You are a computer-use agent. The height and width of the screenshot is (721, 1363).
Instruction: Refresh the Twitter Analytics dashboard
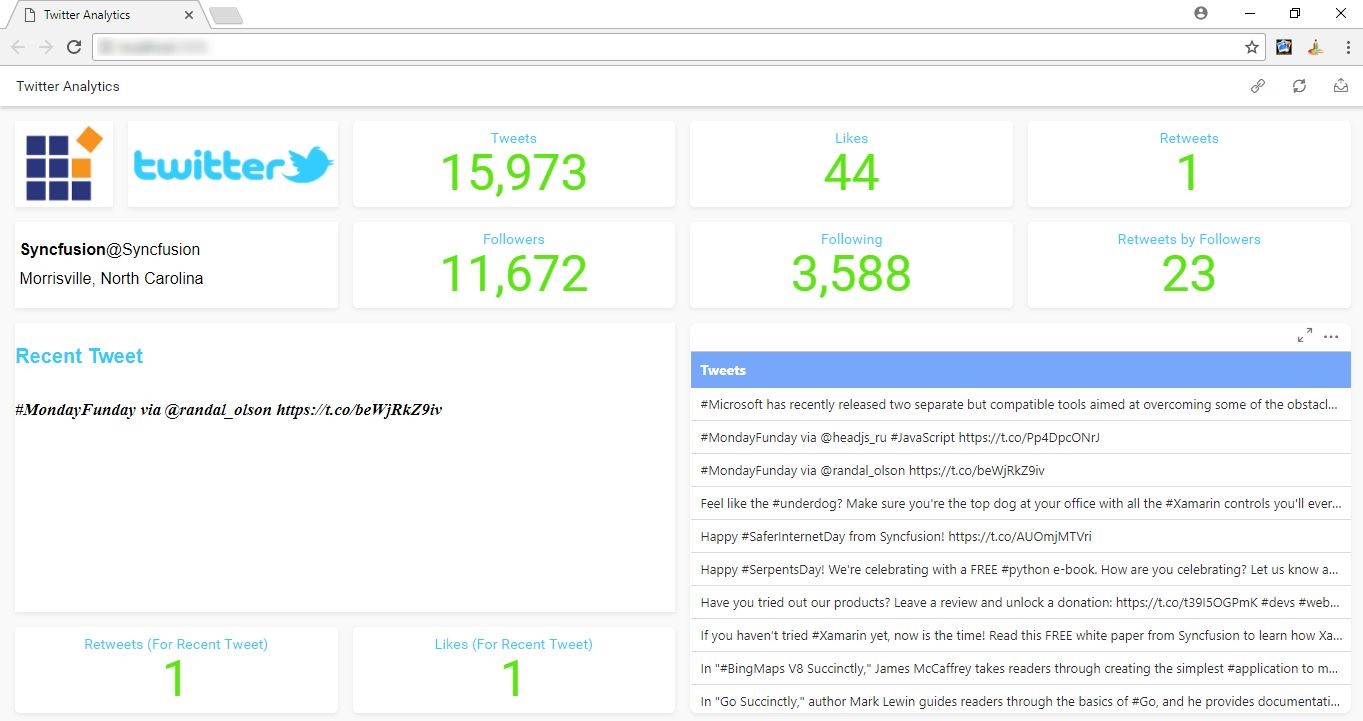pyautogui.click(x=1299, y=86)
